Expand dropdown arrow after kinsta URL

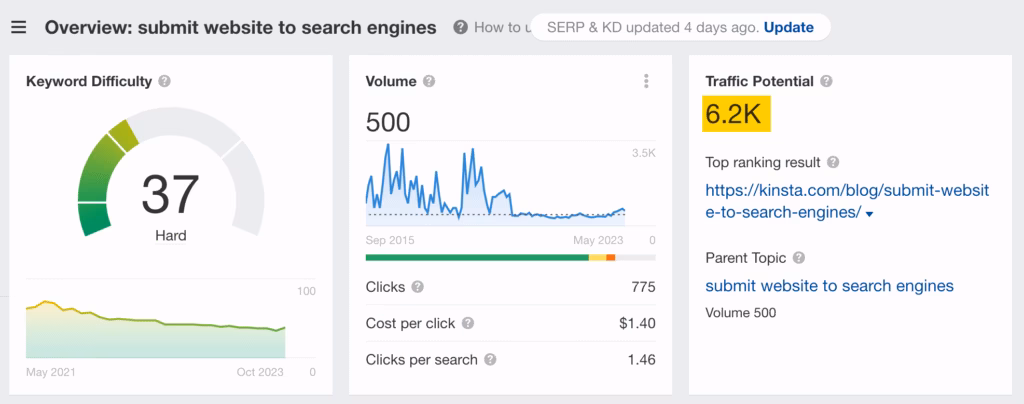tap(870, 214)
